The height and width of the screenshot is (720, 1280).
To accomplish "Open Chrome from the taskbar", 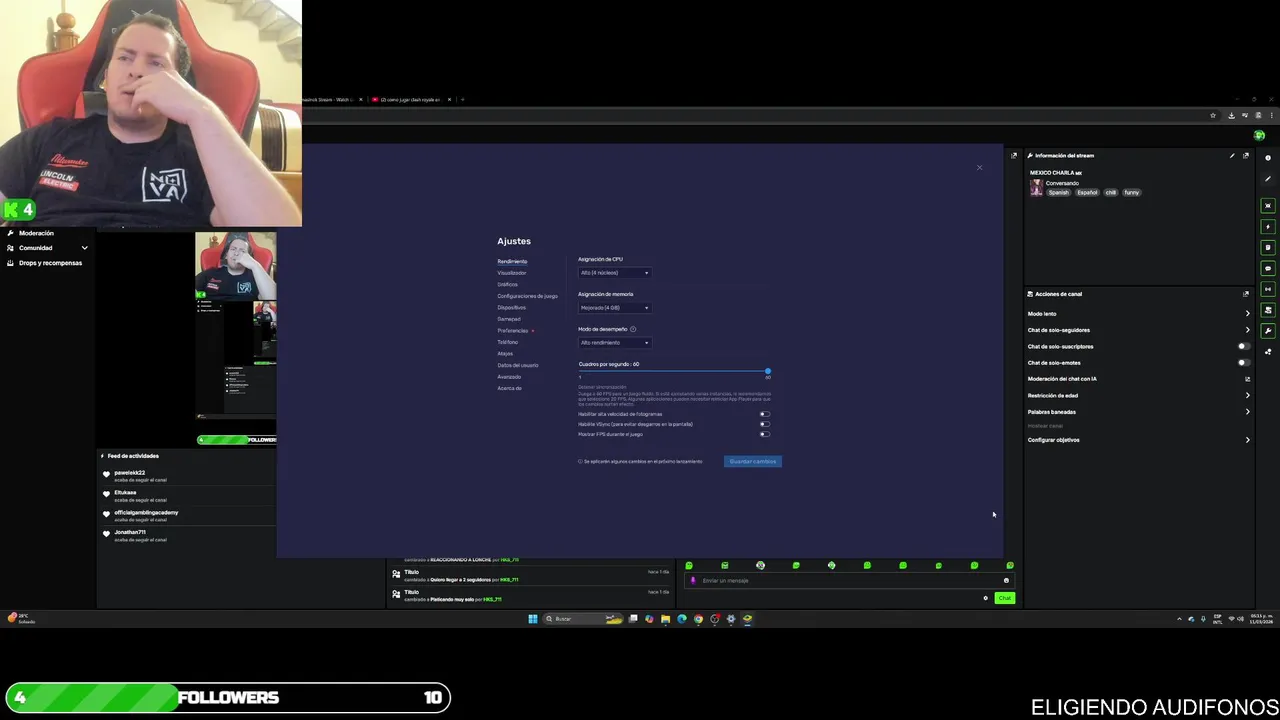I will (698, 619).
